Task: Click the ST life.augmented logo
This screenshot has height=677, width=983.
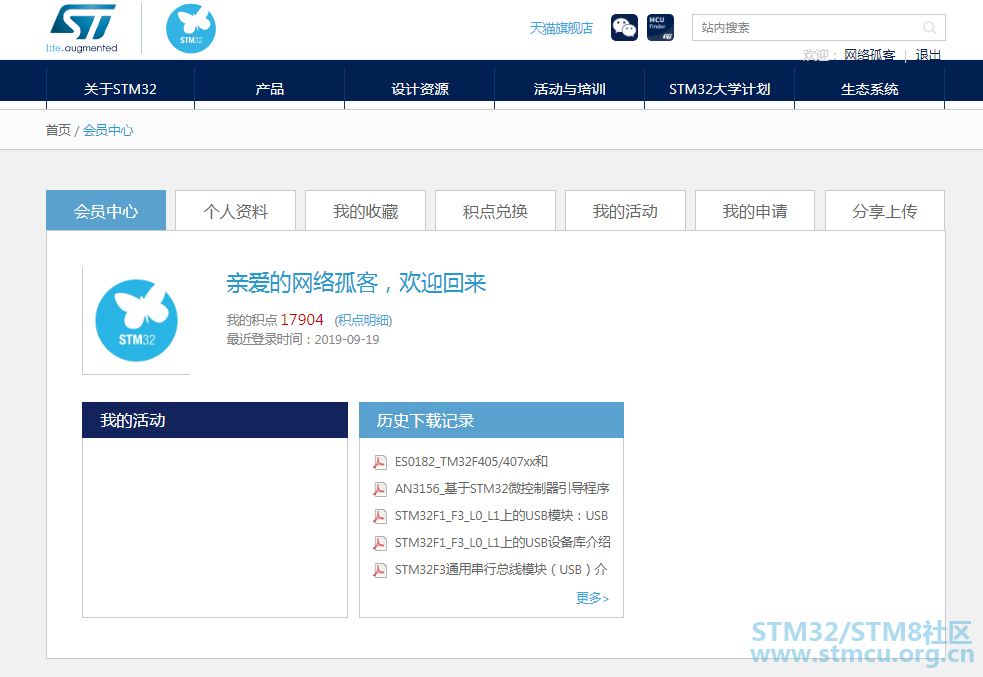Action: click(x=83, y=29)
